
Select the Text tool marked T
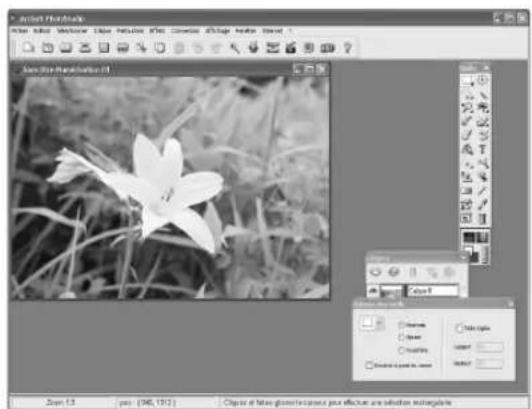(x=482, y=149)
